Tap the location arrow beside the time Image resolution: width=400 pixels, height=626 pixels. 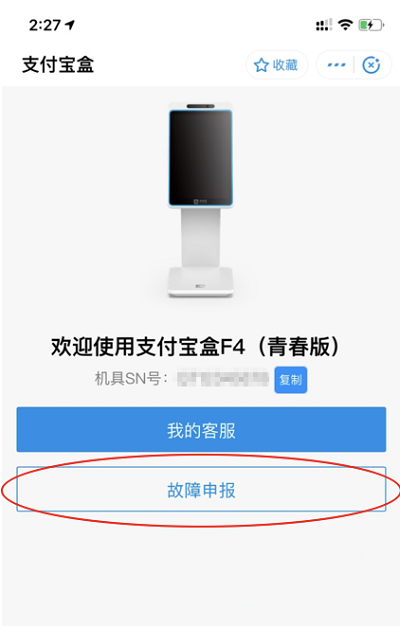70,25
